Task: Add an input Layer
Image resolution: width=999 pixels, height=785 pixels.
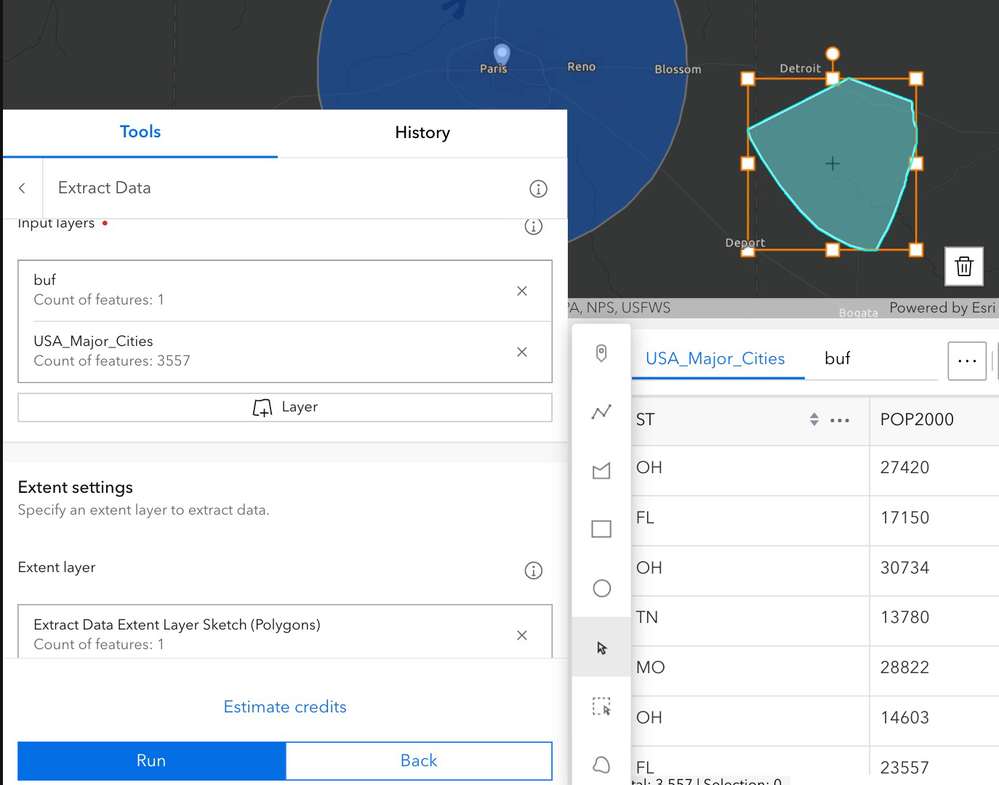Action: [285, 407]
